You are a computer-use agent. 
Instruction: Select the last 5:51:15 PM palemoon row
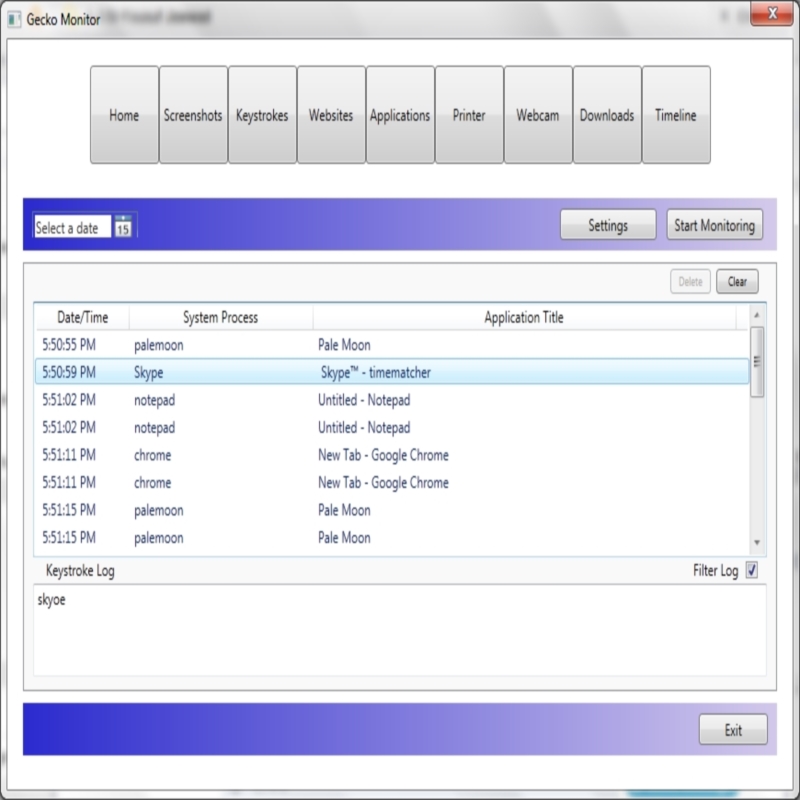coord(392,538)
